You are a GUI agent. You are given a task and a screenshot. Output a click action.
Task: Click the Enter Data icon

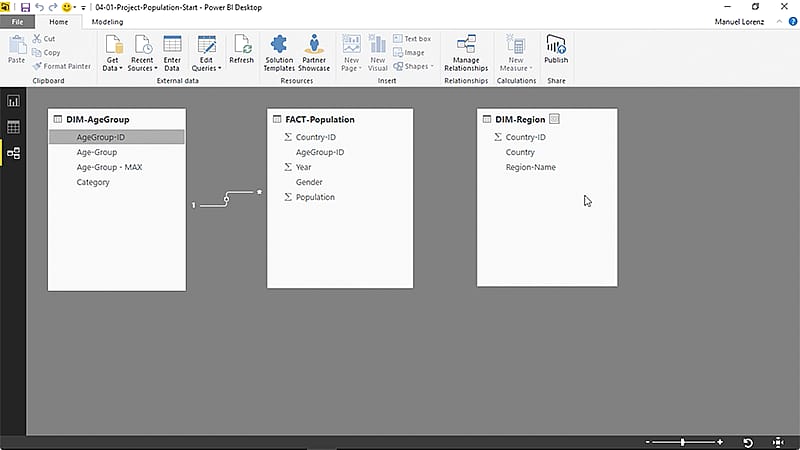tap(172, 44)
